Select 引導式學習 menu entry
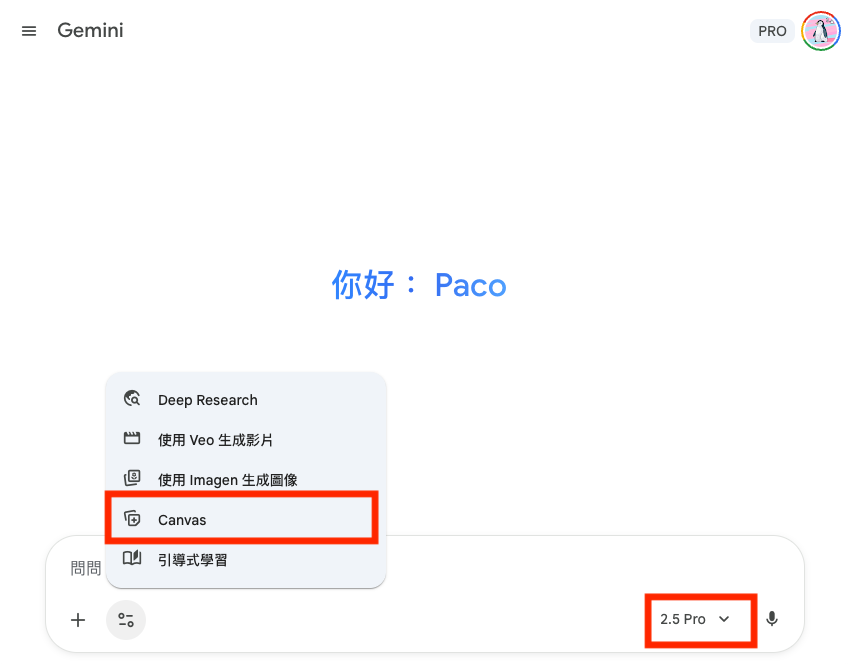Screen dimensions: 848x664 tap(193, 560)
